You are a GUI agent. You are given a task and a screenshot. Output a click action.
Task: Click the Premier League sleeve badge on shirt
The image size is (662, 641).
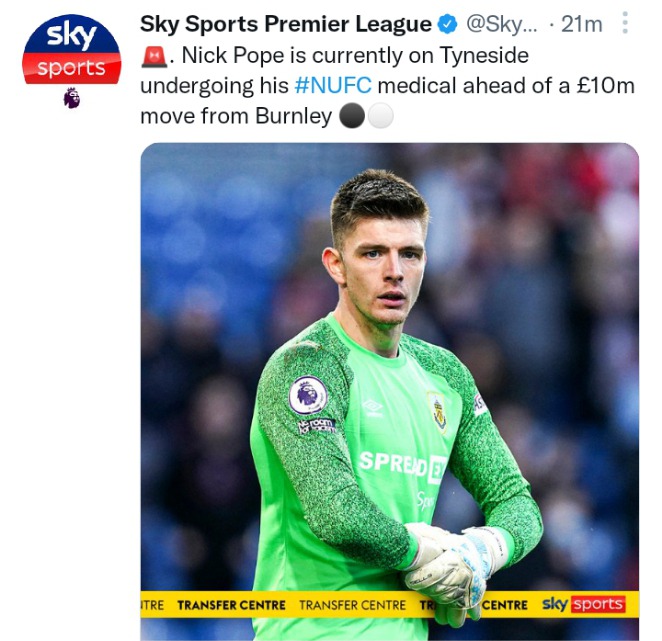(308, 395)
